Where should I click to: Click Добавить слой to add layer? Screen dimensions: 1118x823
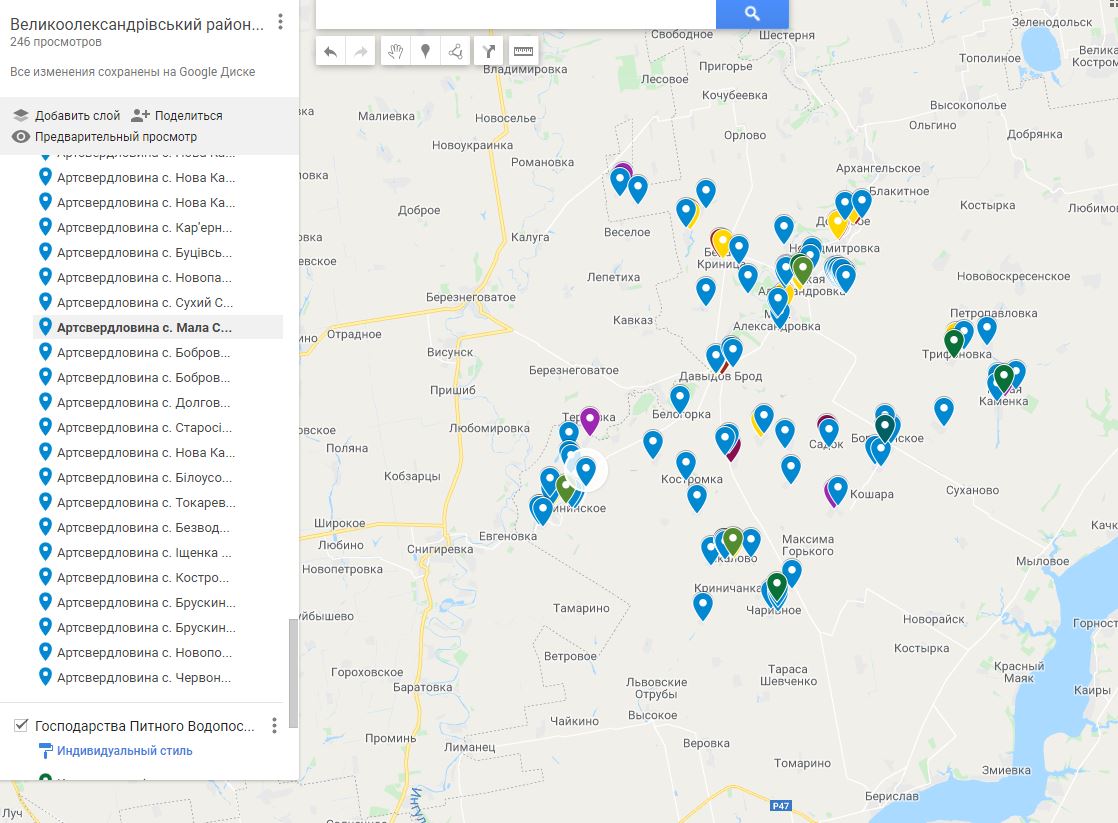(x=67, y=116)
